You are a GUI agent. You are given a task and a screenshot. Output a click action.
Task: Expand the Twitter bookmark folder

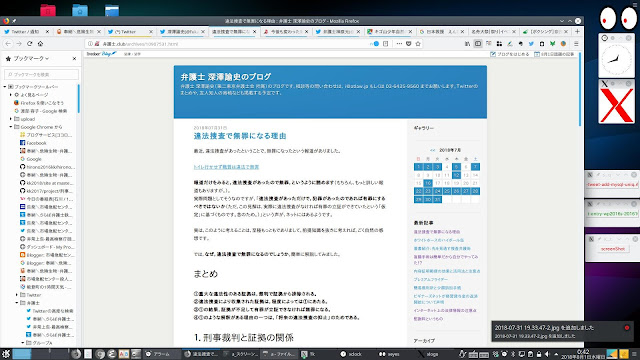[17, 295]
